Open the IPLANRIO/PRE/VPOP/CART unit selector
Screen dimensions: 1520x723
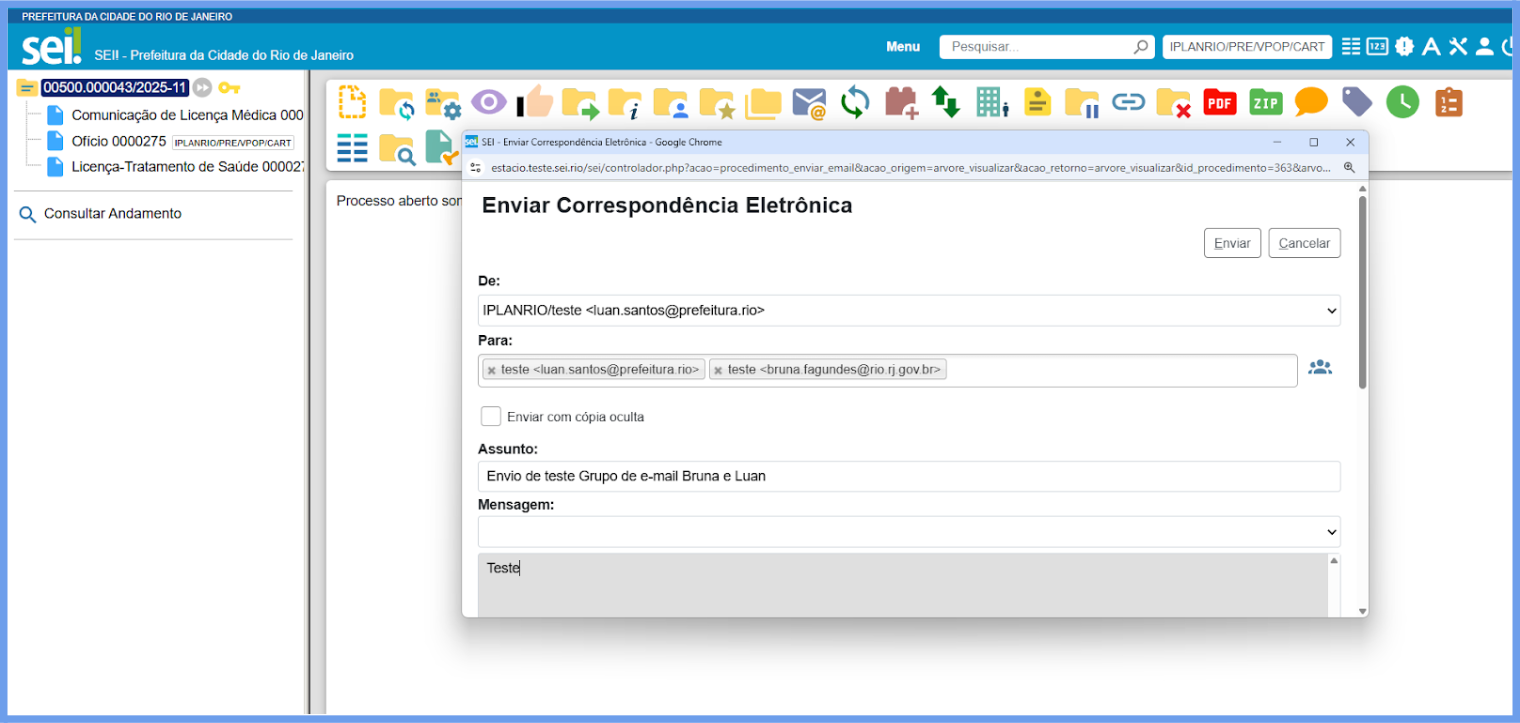[x=1247, y=47]
